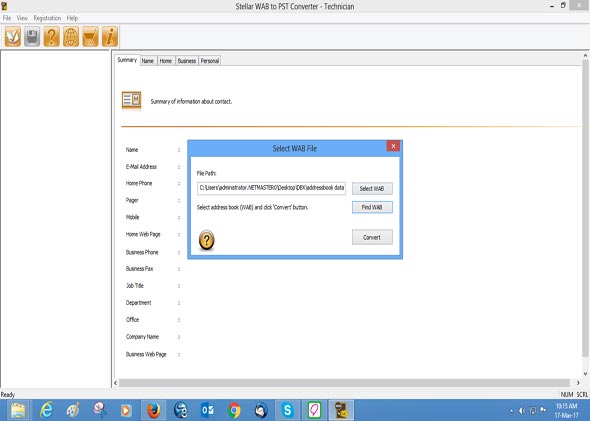Click the 'Pager' field label

pos(132,200)
